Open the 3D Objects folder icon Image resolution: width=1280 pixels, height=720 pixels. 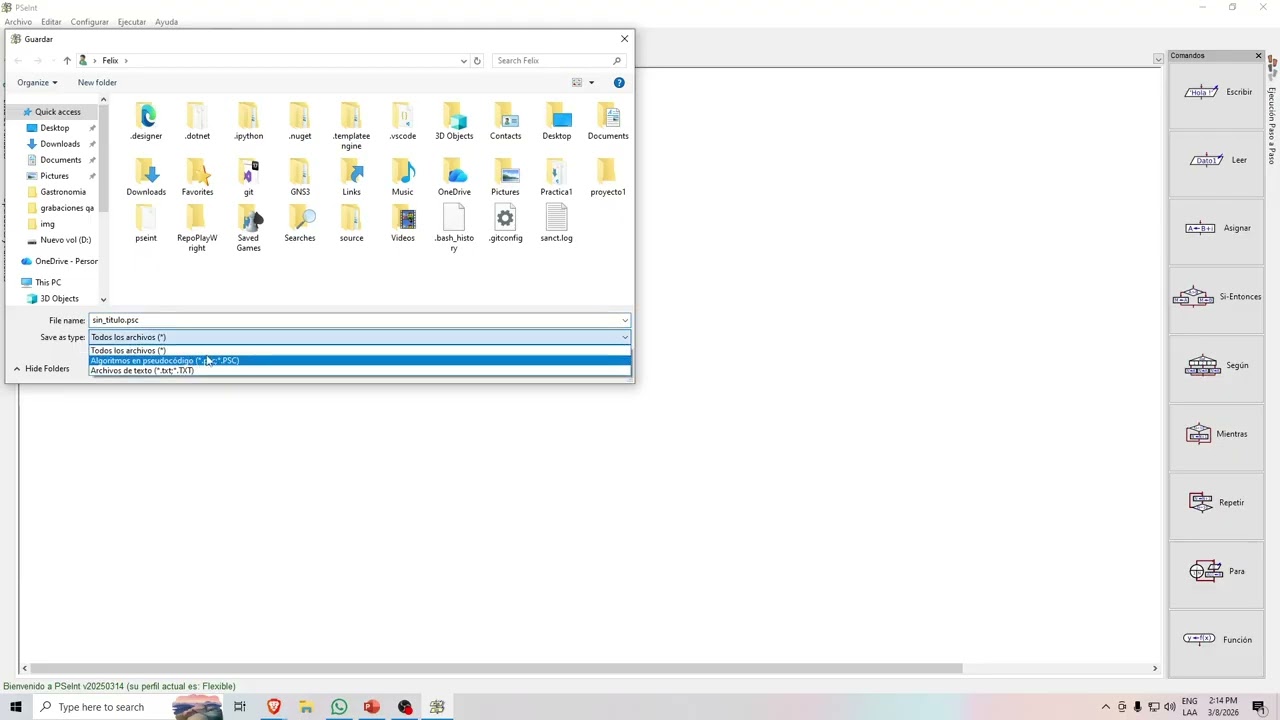pyautogui.click(x=454, y=121)
